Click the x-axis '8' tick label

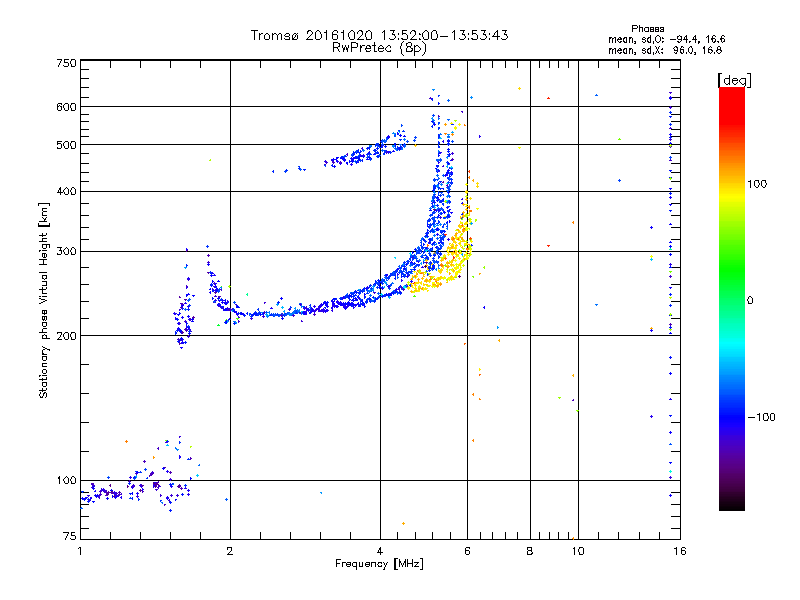pyautogui.click(x=530, y=551)
